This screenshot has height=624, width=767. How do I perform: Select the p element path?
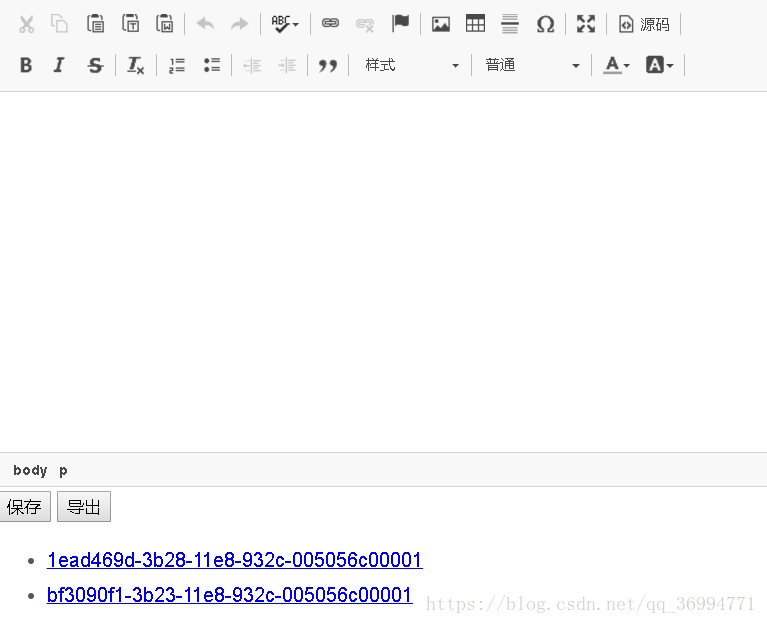(63, 471)
